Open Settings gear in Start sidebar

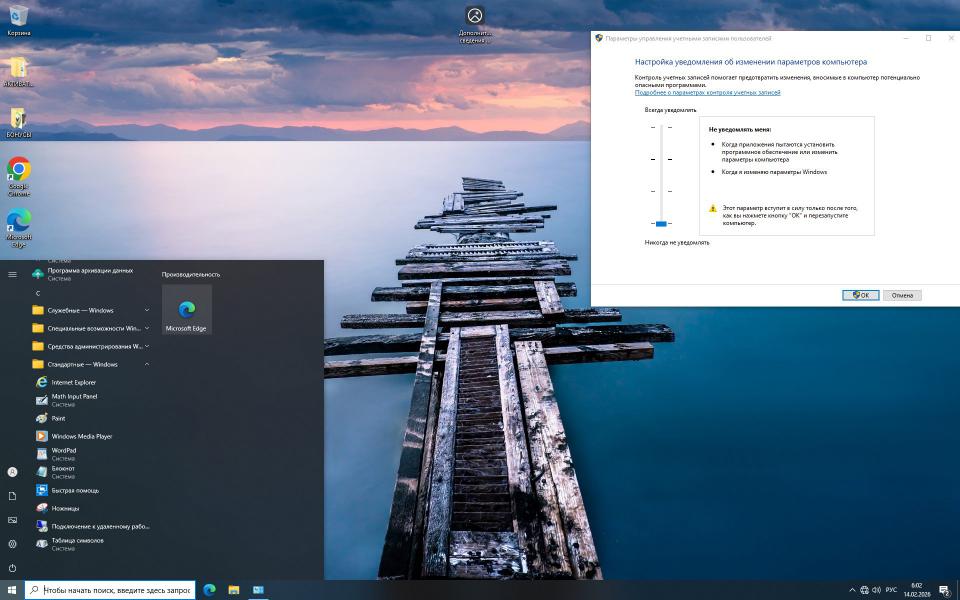pos(12,544)
